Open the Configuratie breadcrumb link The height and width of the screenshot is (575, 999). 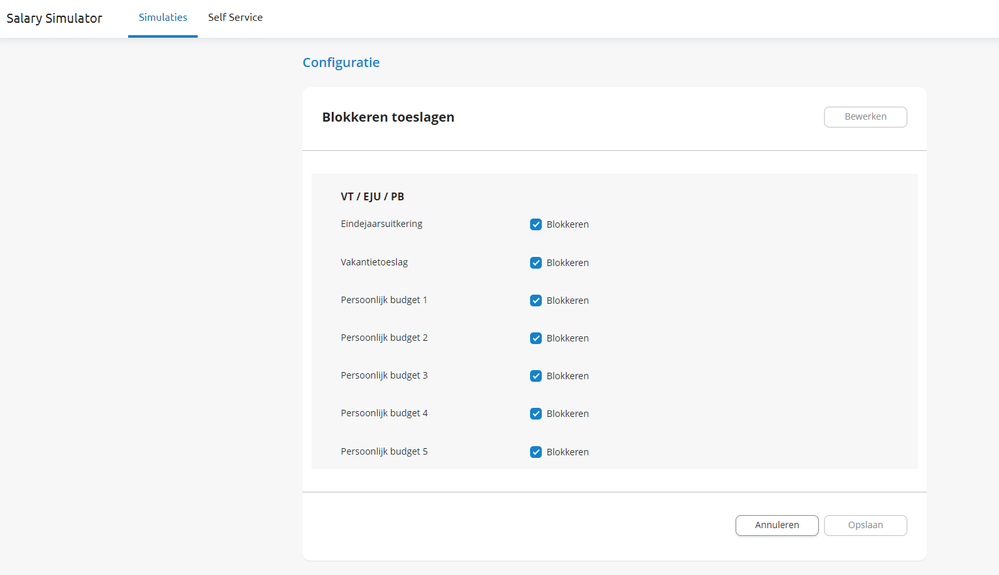pyautogui.click(x=341, y=62)
